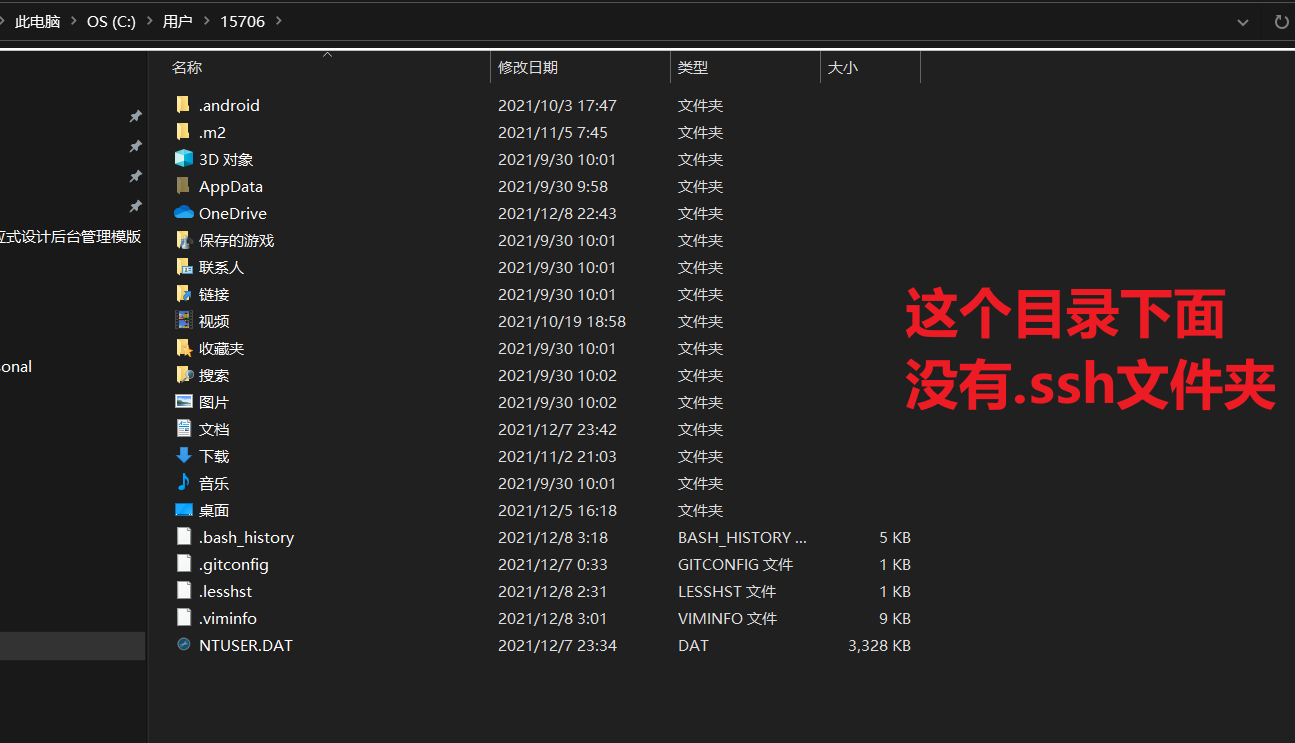Open the 3D 对象 folder icon
Screen dimensions: 1295x743
(184, 159)
